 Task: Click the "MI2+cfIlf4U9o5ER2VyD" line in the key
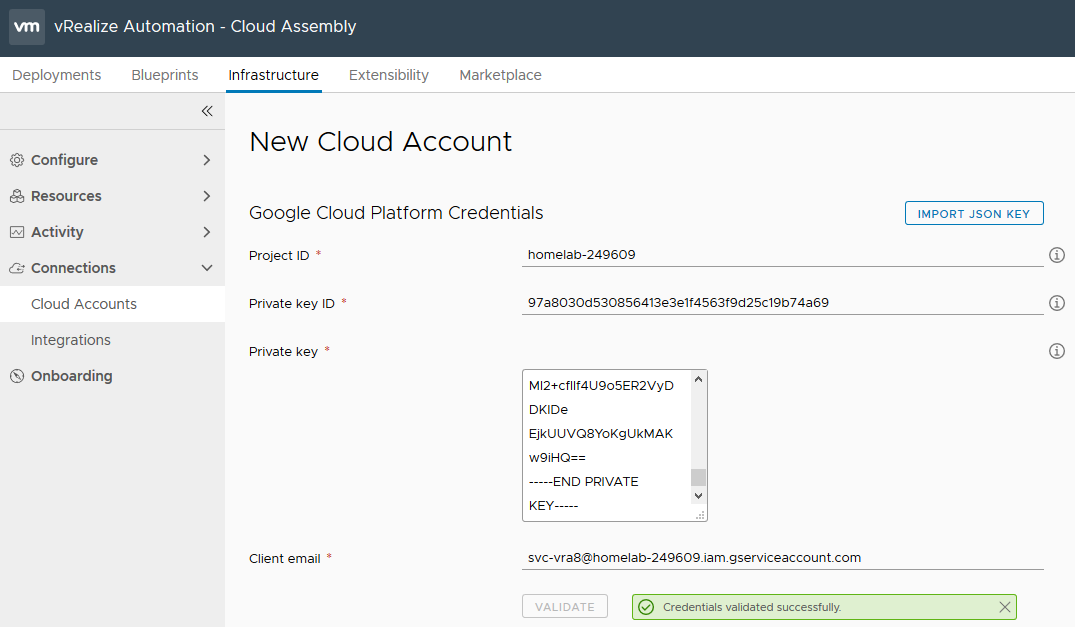[x=601, y=386]
